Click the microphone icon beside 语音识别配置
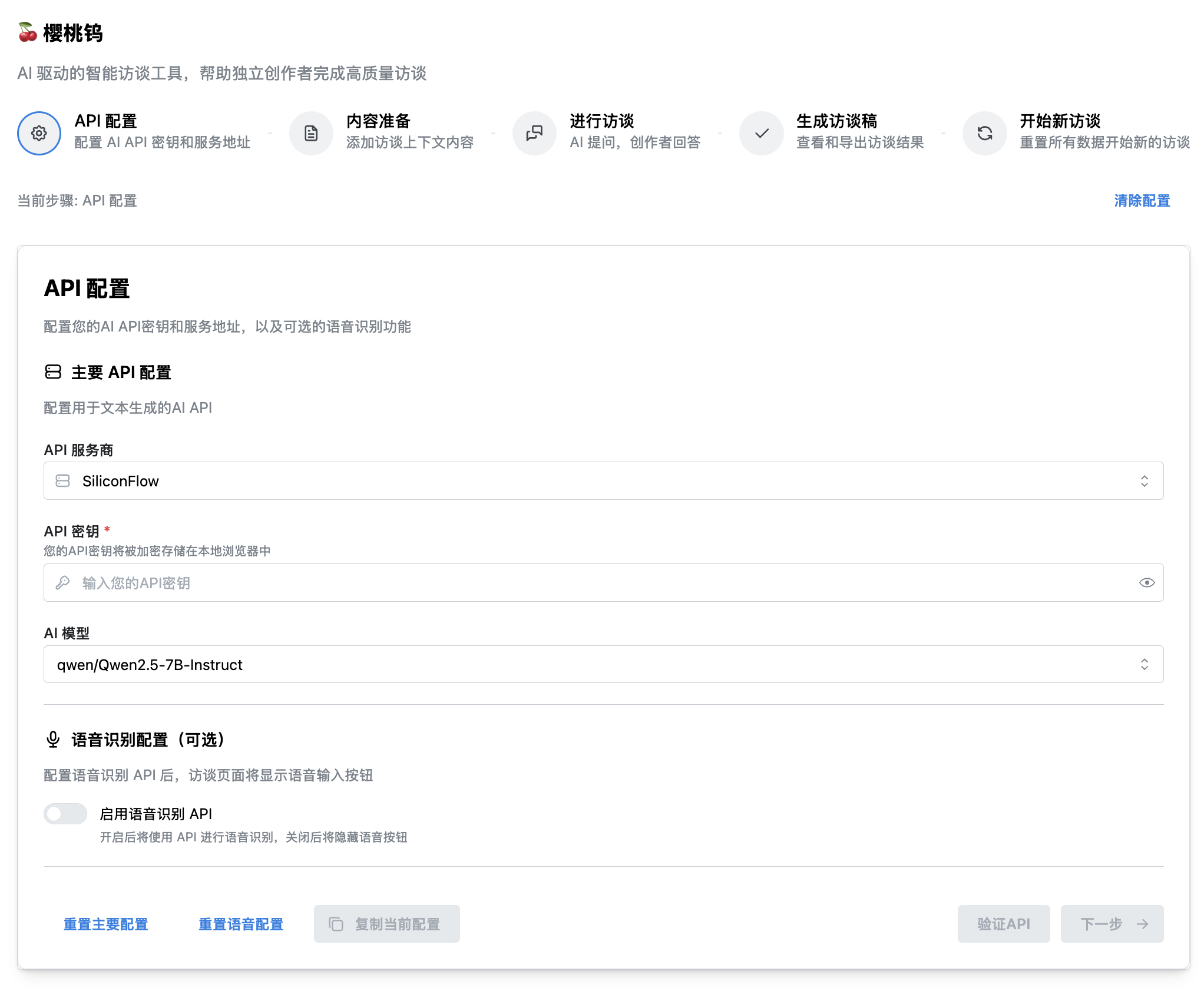The image size is (1204, 988). click(x=53, y=740)
